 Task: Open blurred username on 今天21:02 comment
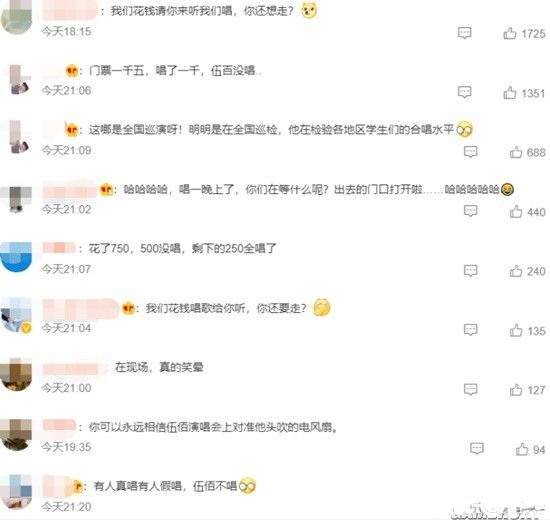(x=69, y=190)
